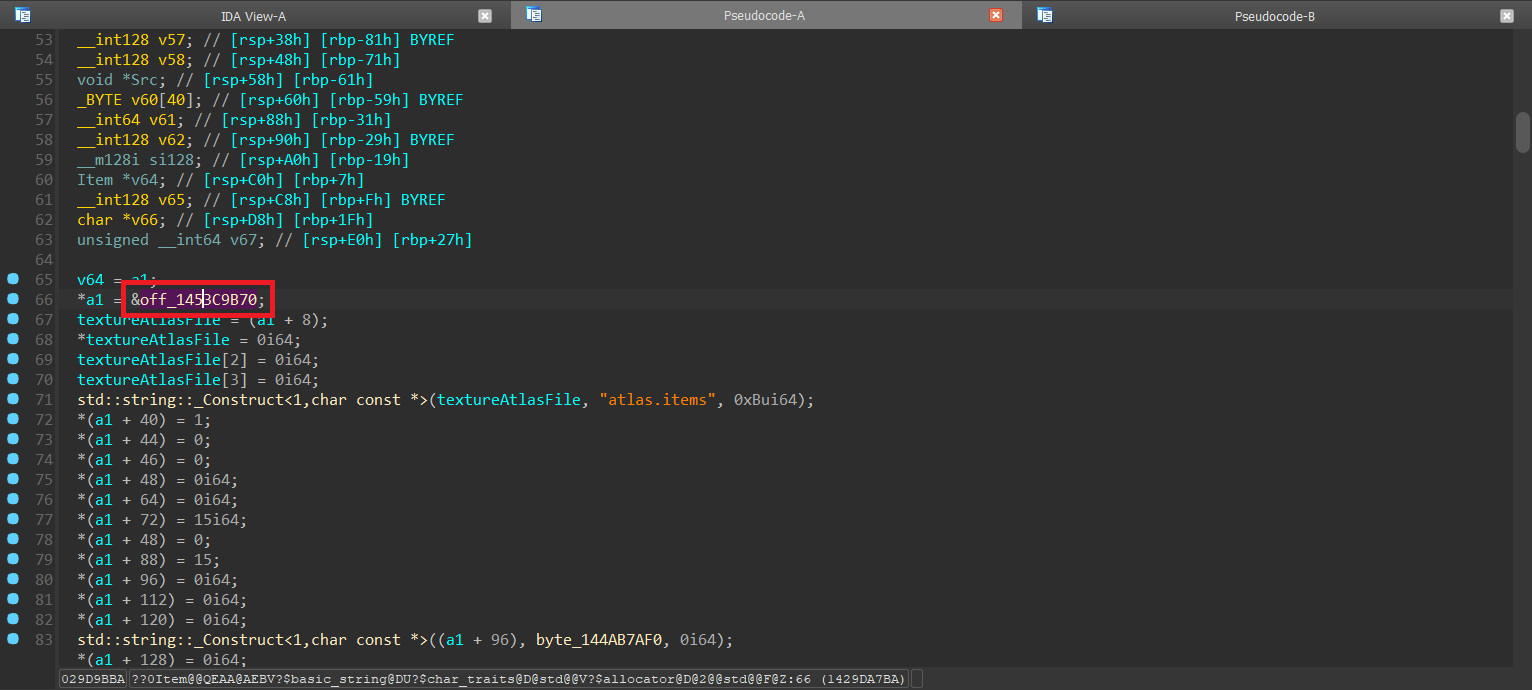This screenshot has height=690, width=1532.
Task: Click the textureAtlasFile[2] assignment on line 69
Action: (198, 360)
